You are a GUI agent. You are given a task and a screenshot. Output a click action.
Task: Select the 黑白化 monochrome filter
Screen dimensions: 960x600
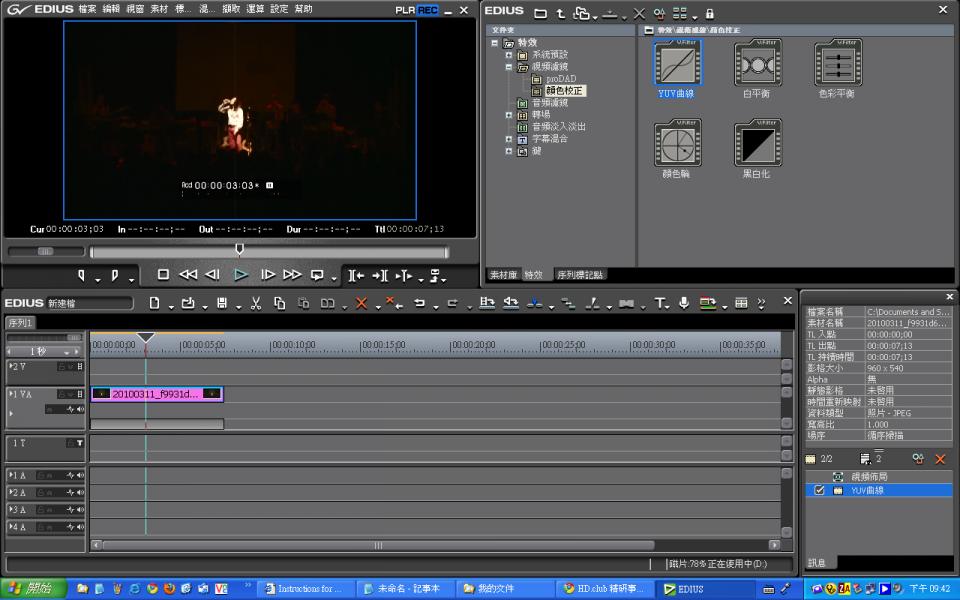point(757,143)
